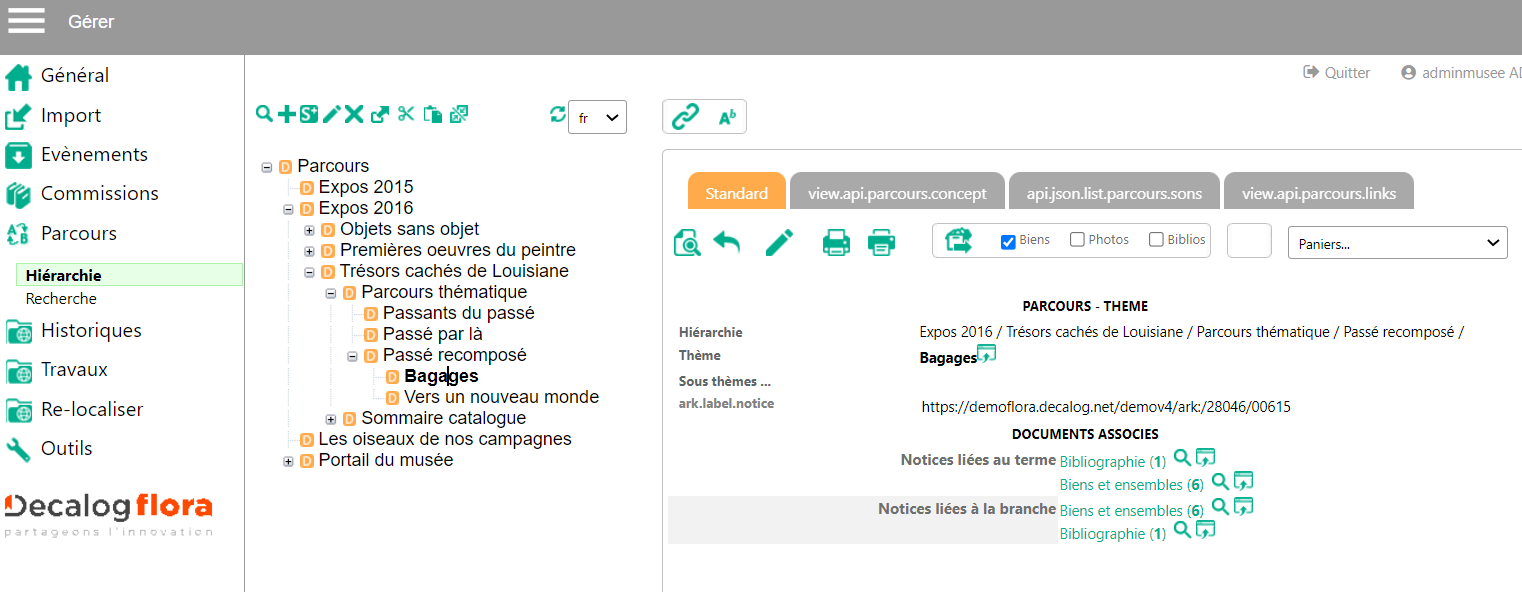Click the Quitter logout link
The height and width of the screenshot is (592, 1522).
(1337, 73)
